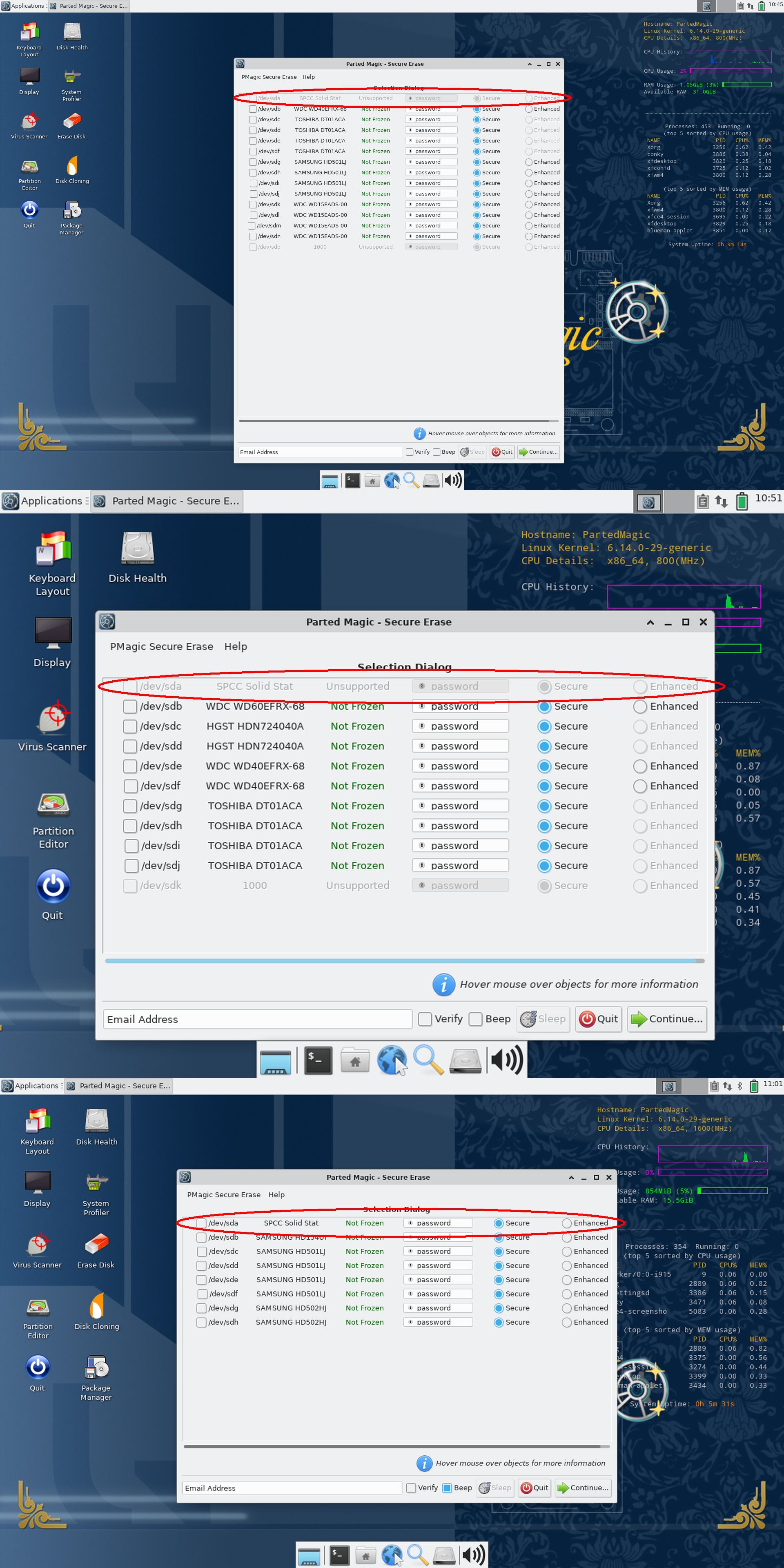
Task: Open Disk Cloning on the 10:45 desktop
Action: (x=72, y=165)
